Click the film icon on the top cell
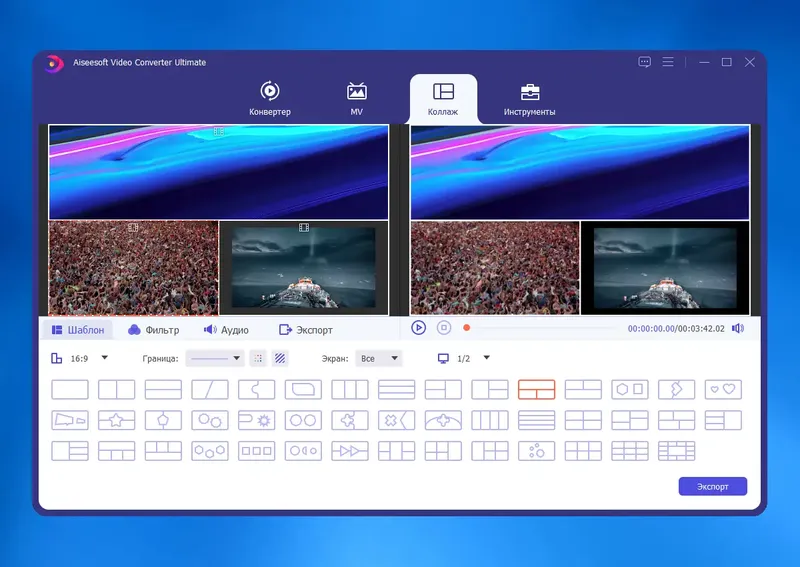 click(218, 132)
